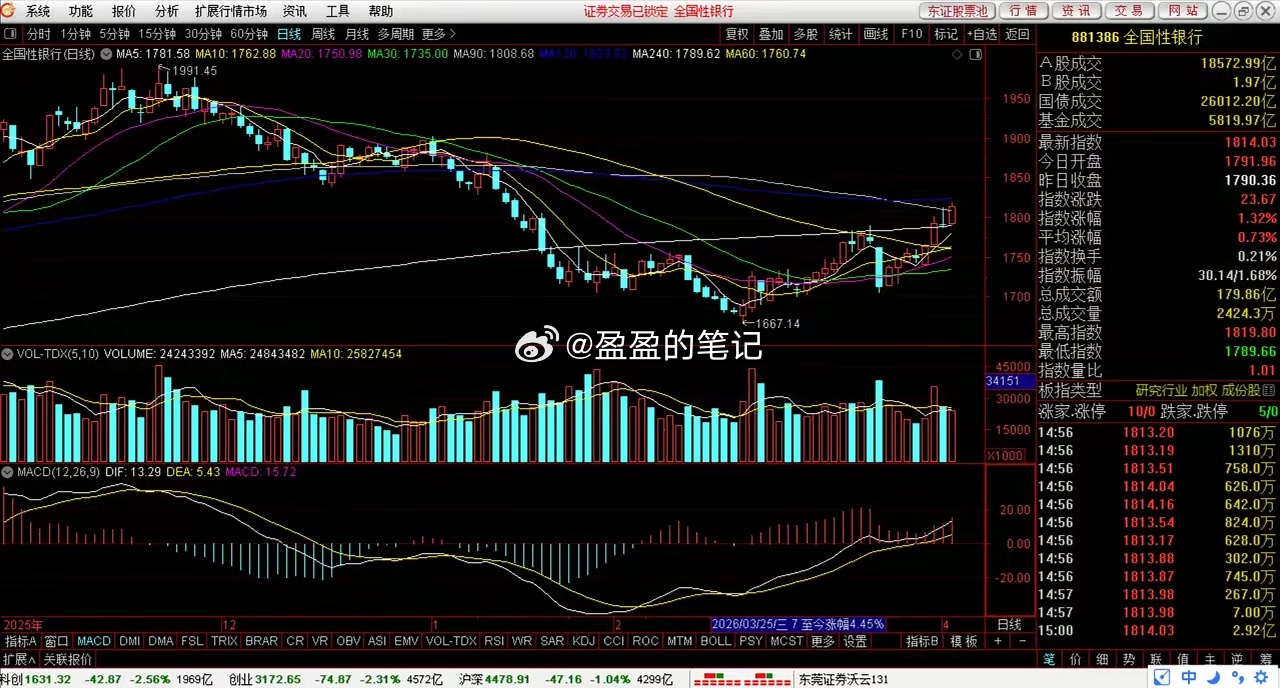Switch to the 1分钟 period
The height and width of the screenshot is (688, 1280).
pos(76,34)
